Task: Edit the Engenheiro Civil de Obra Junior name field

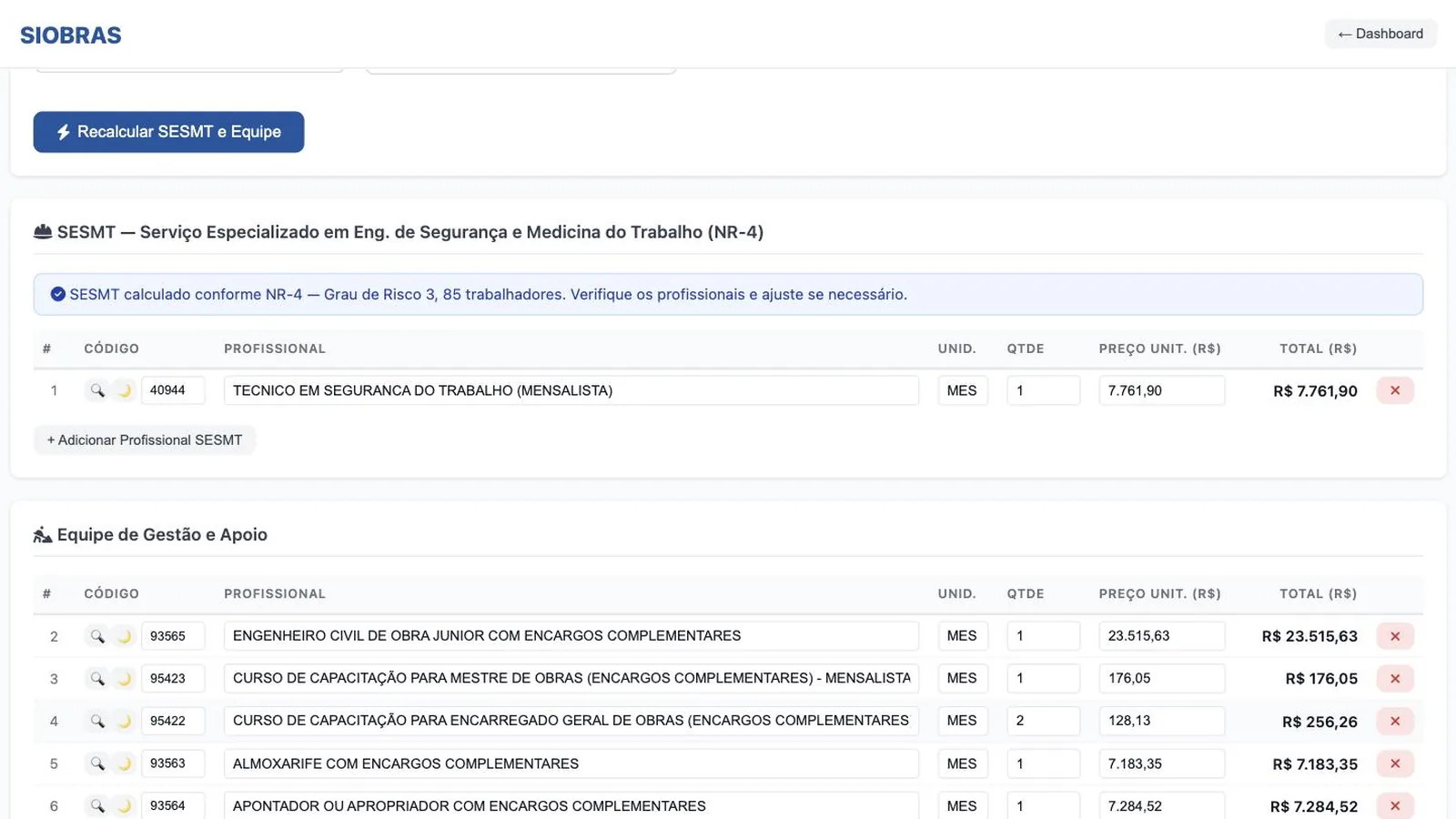Action: (571, 636)
